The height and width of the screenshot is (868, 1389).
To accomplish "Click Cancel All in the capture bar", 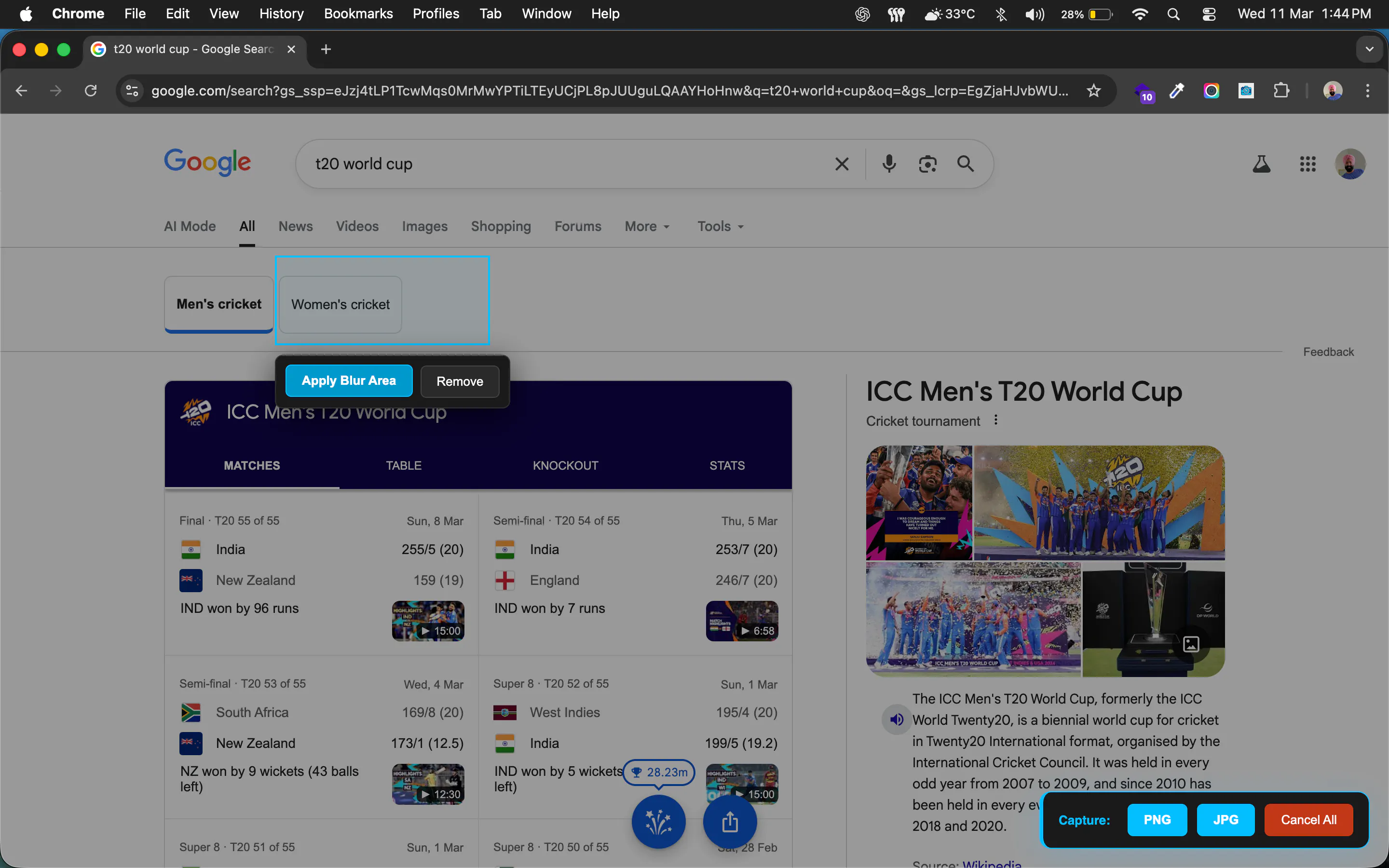I will click(1308, 820).
